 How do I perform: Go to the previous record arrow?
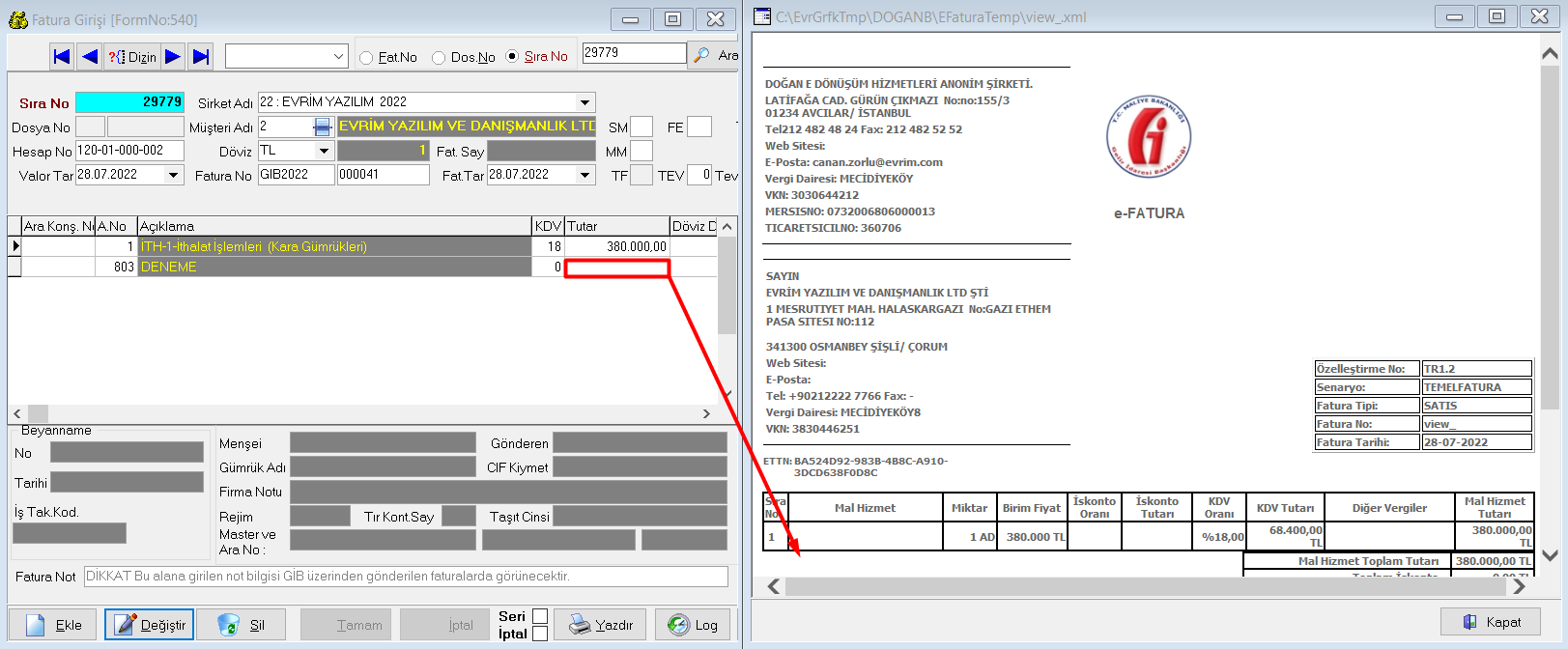tap(90, 56)
